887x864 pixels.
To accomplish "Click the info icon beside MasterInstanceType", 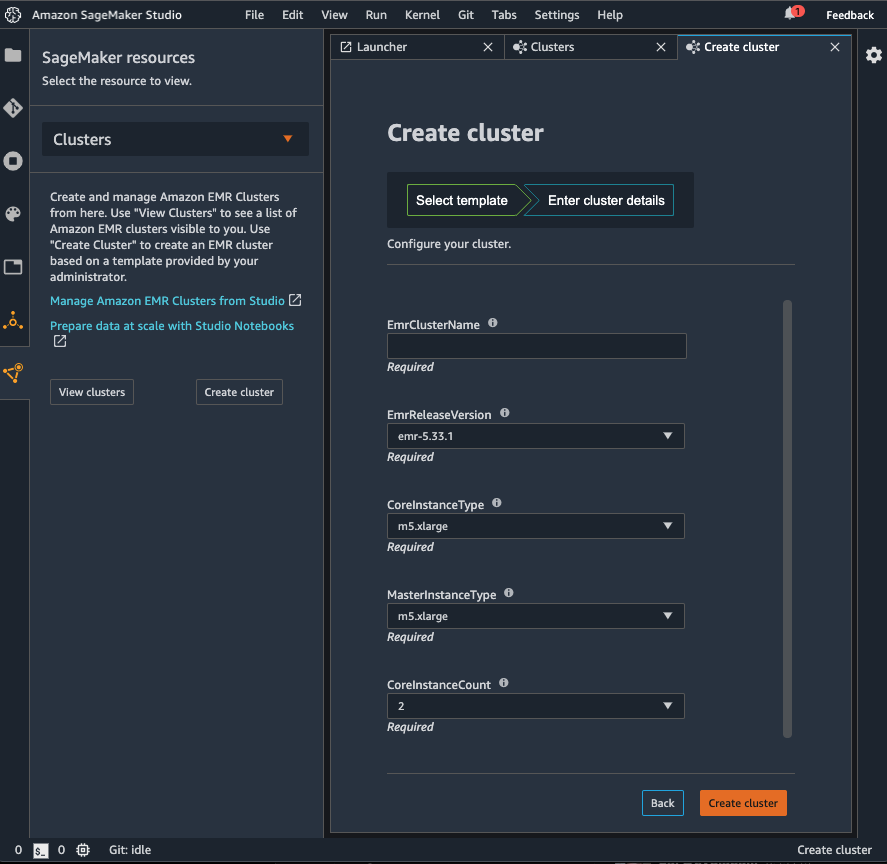I will tap(509, 592).
